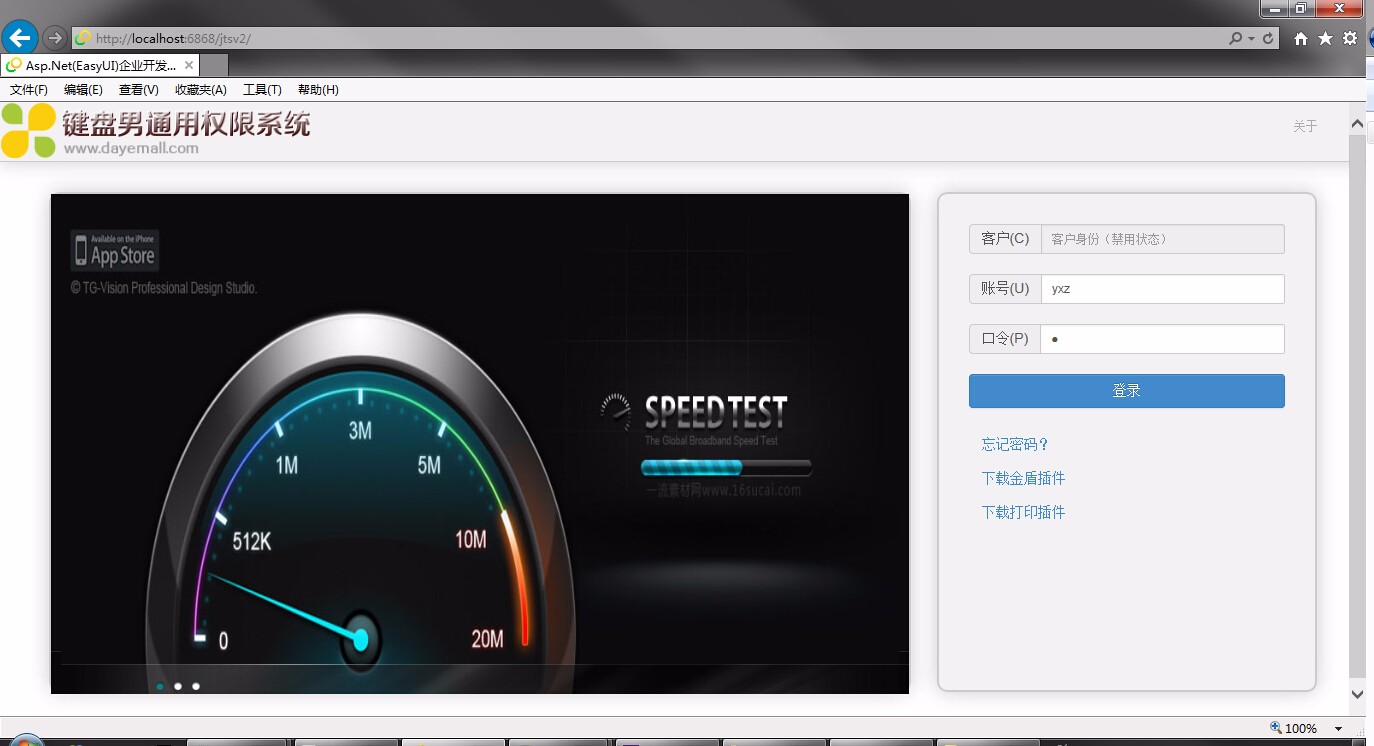
Task: Open the 忘记密码 link
Action: click(1013, 444)
